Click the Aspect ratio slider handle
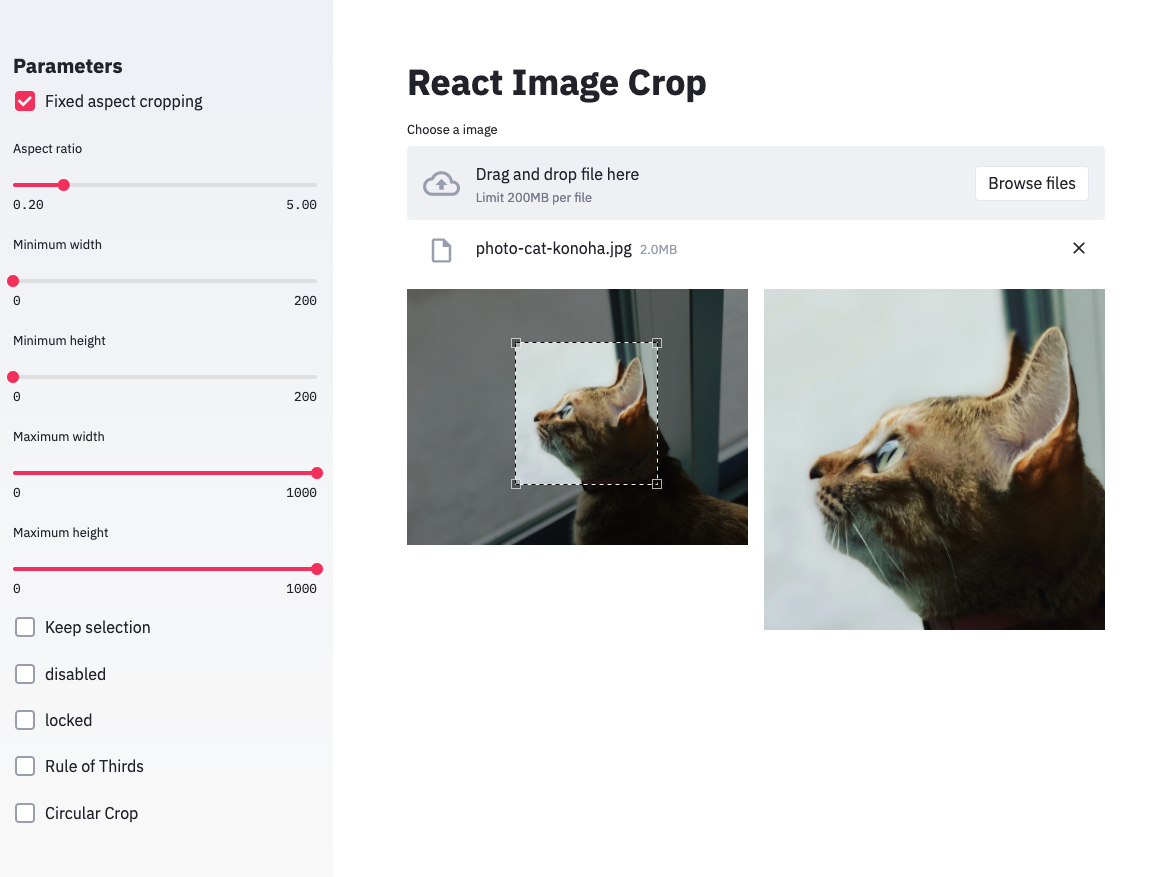This screenshot has width=1169, height=877. point(64,185)
